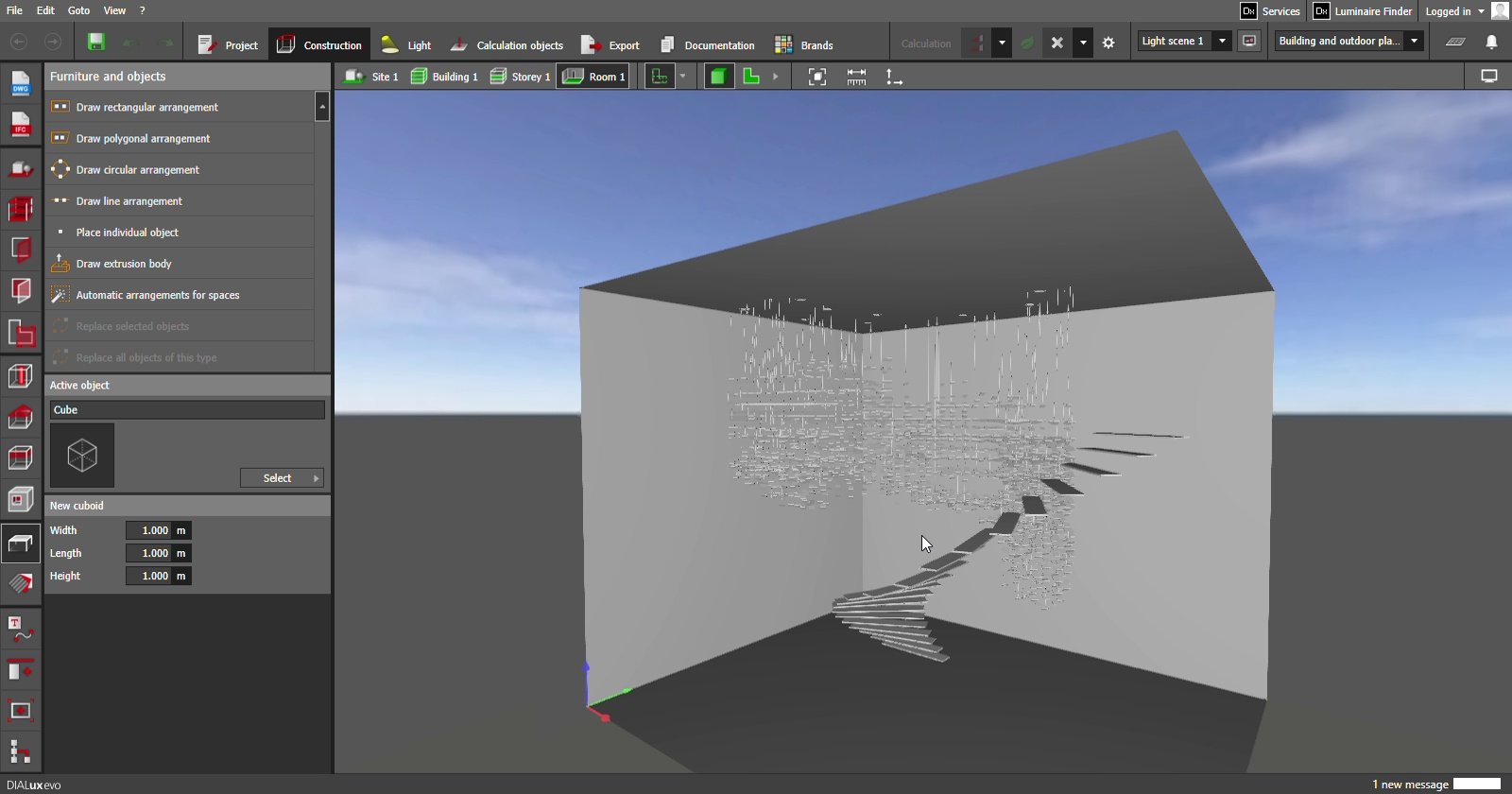The width and height of the screenshot is (1512, 794).
Task: Open the red and white connected-blocks tool
Action: point(20,751)
